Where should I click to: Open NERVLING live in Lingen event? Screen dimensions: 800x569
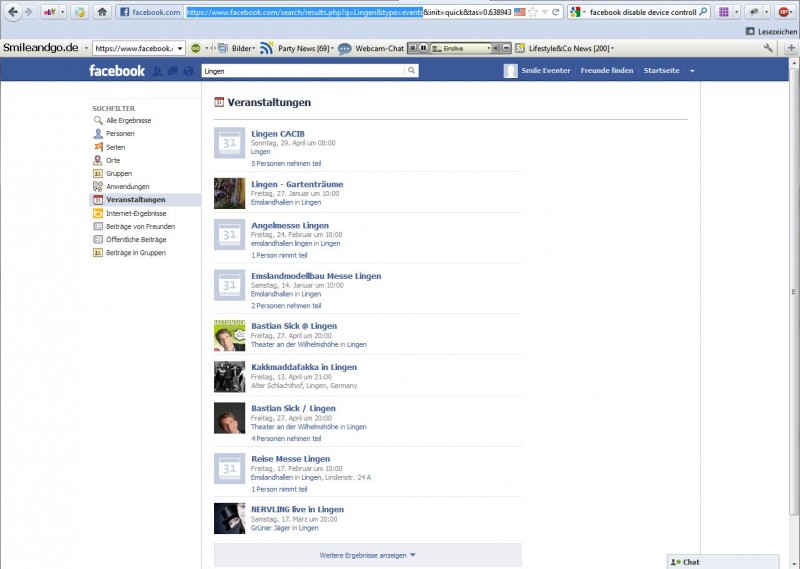click(x=297, y=509)
